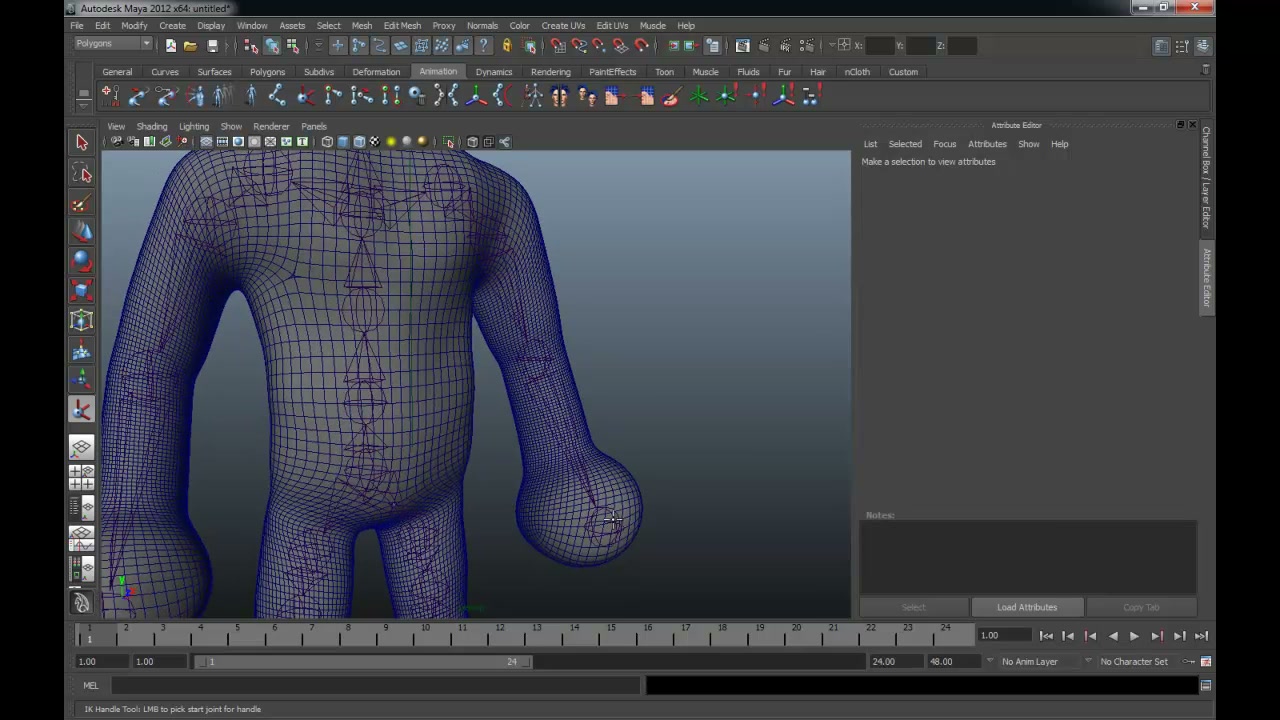Image resolution: width=1280 pixels, height=720 pixels.
Task: Click the playback range slider bar
Action: pos(364,661)
